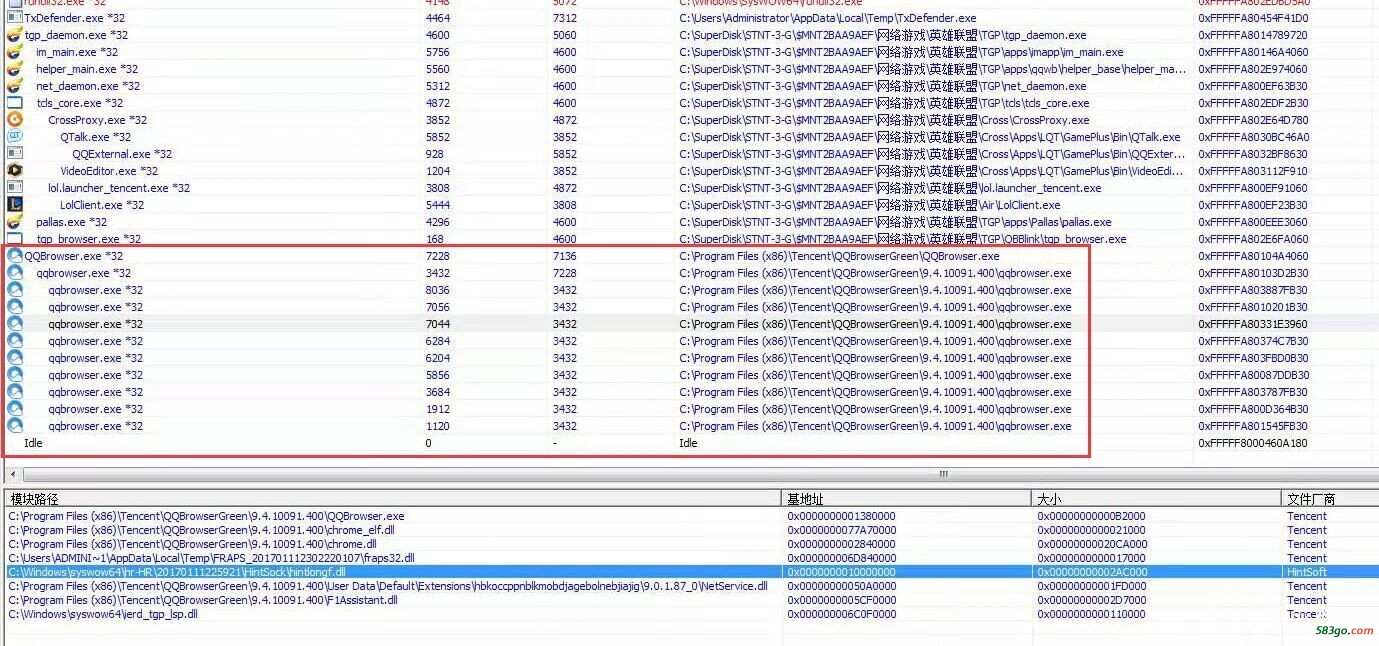
Task: Click the tcls_core.exe window icon
Action: point(14,103)
